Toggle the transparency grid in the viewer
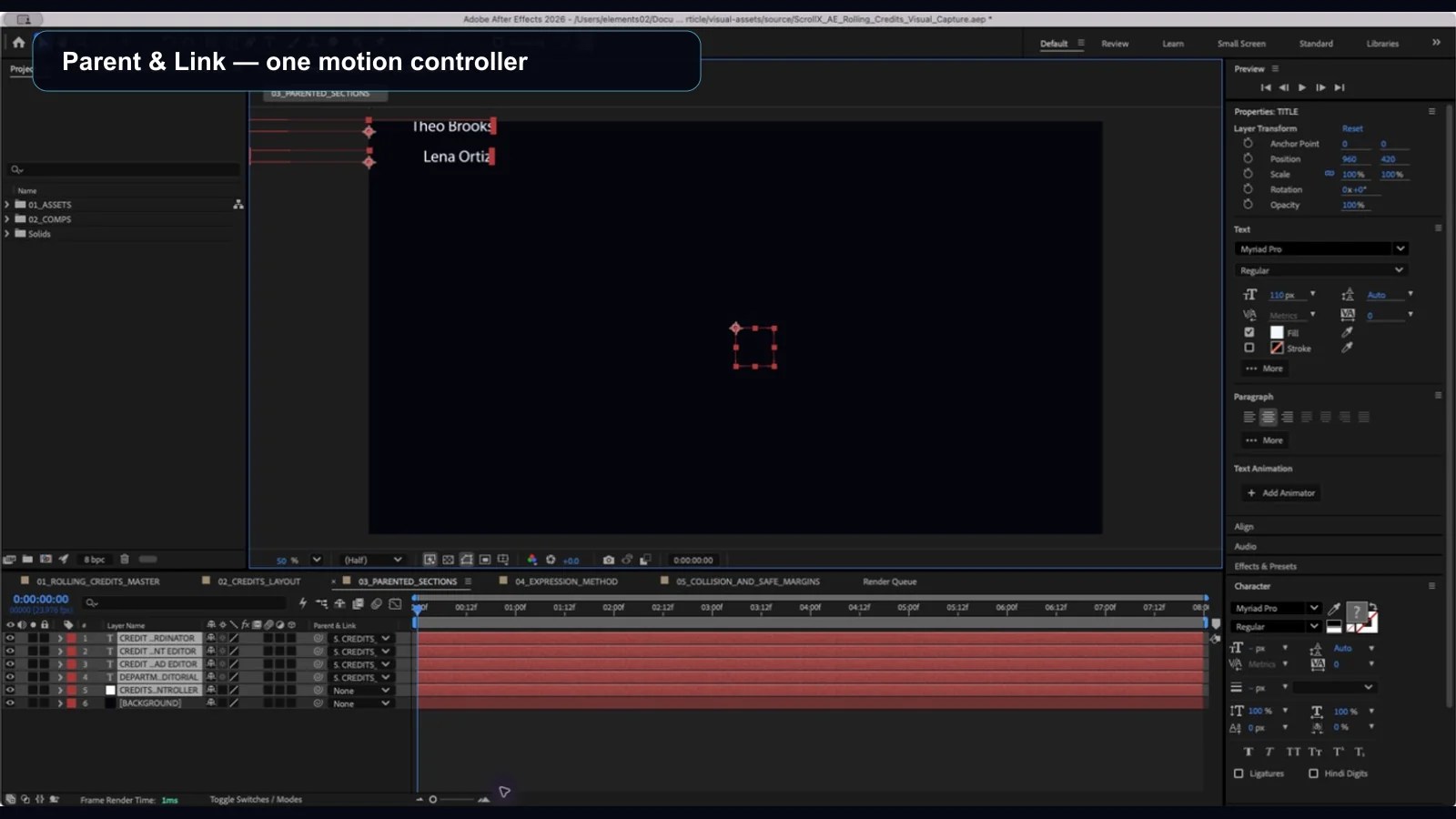Image resolution: width=1456 pixels, height=819 pixels. pos(448,560)
